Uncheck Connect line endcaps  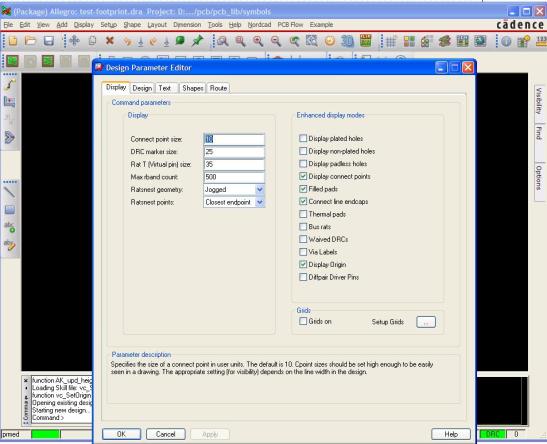point(303,201)
